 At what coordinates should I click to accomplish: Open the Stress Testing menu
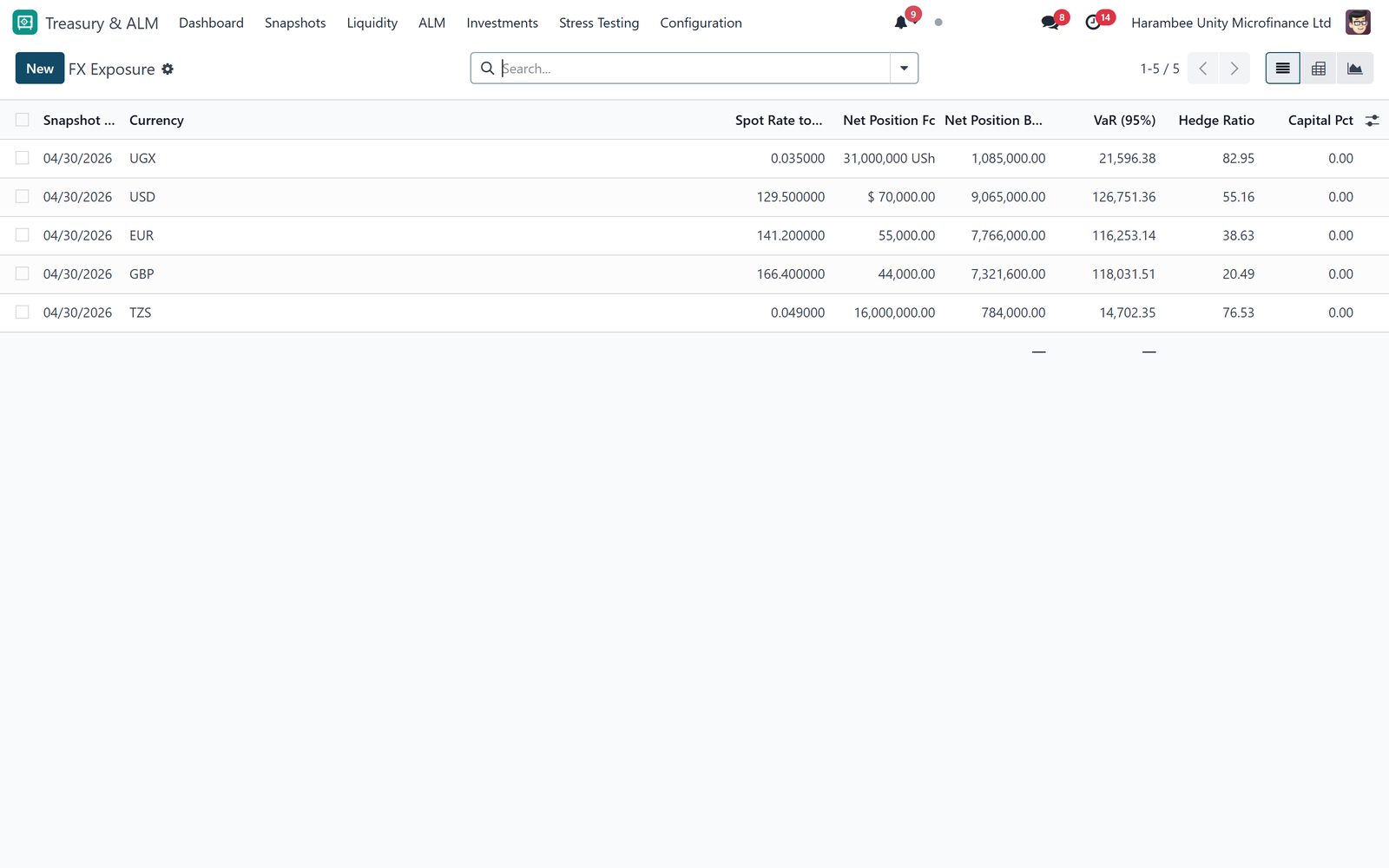point(599,23)
